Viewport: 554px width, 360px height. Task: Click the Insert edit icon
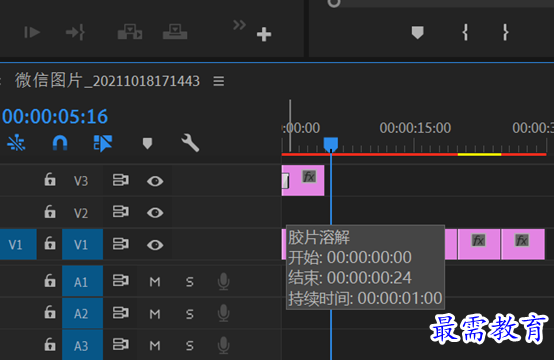point(130,32)
